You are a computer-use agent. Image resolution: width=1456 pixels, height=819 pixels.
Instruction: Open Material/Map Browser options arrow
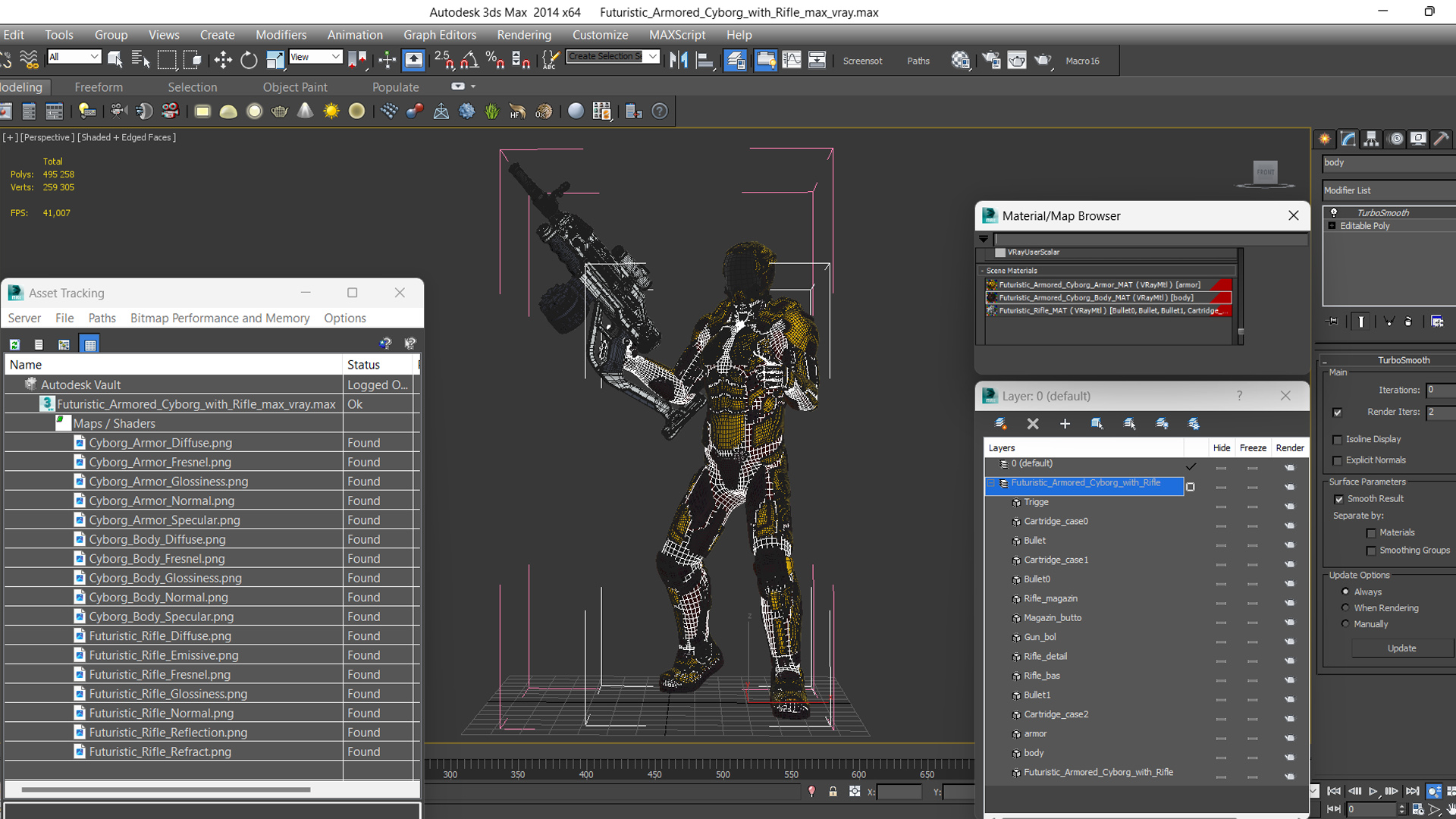pos(984,239)
